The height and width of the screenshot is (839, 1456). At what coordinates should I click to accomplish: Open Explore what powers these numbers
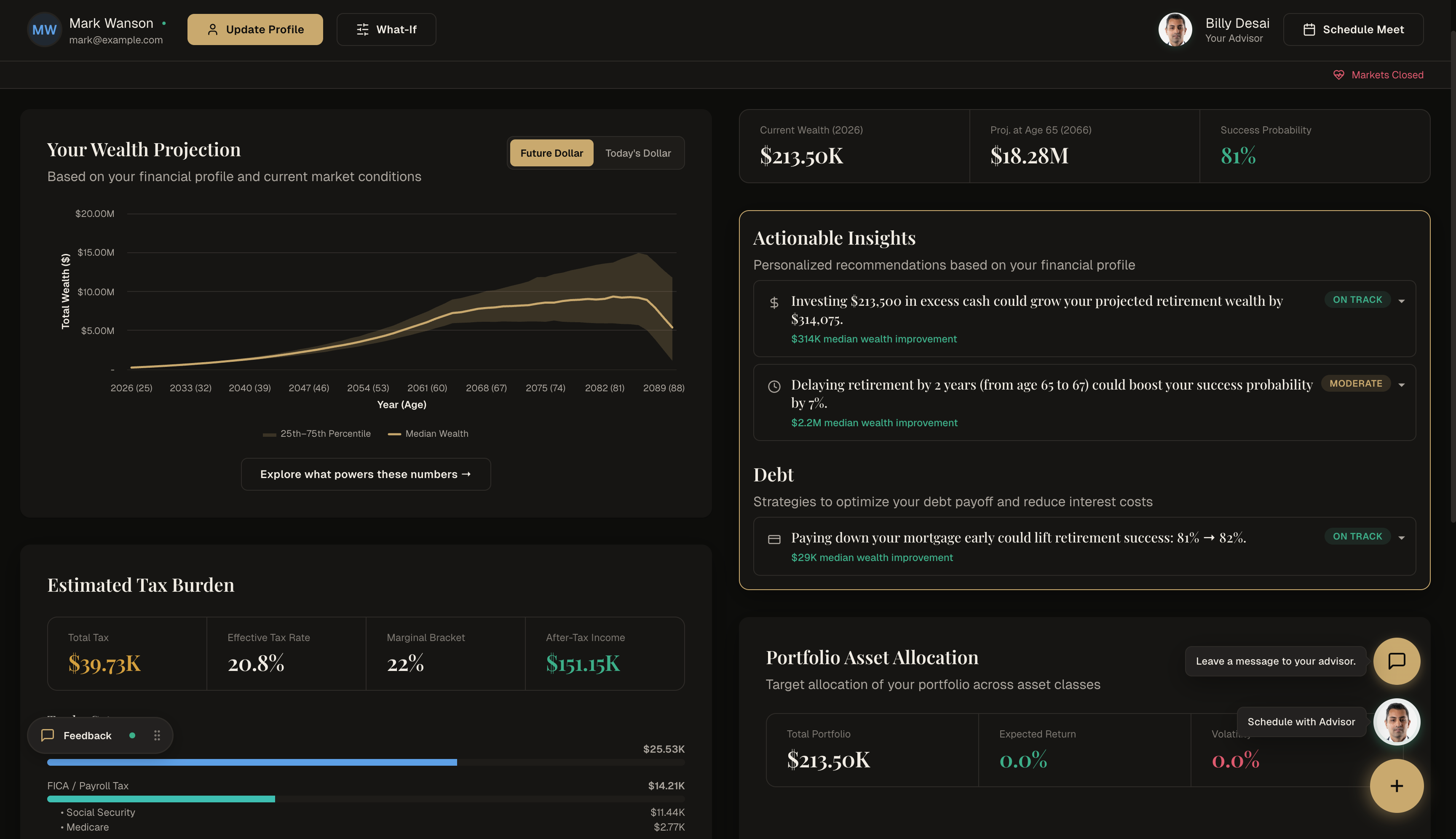tap(365, 474)
